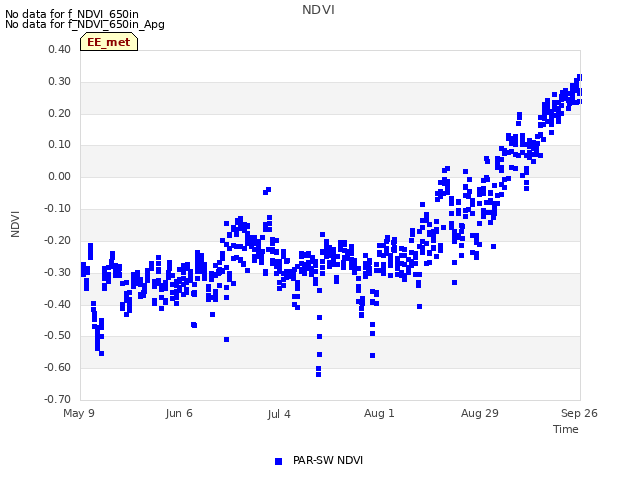Click the -0.30 y-axis value
Image resolution: width=640 pixels, height=480 pixels.
pyautogui.click(x=58, y=272)
